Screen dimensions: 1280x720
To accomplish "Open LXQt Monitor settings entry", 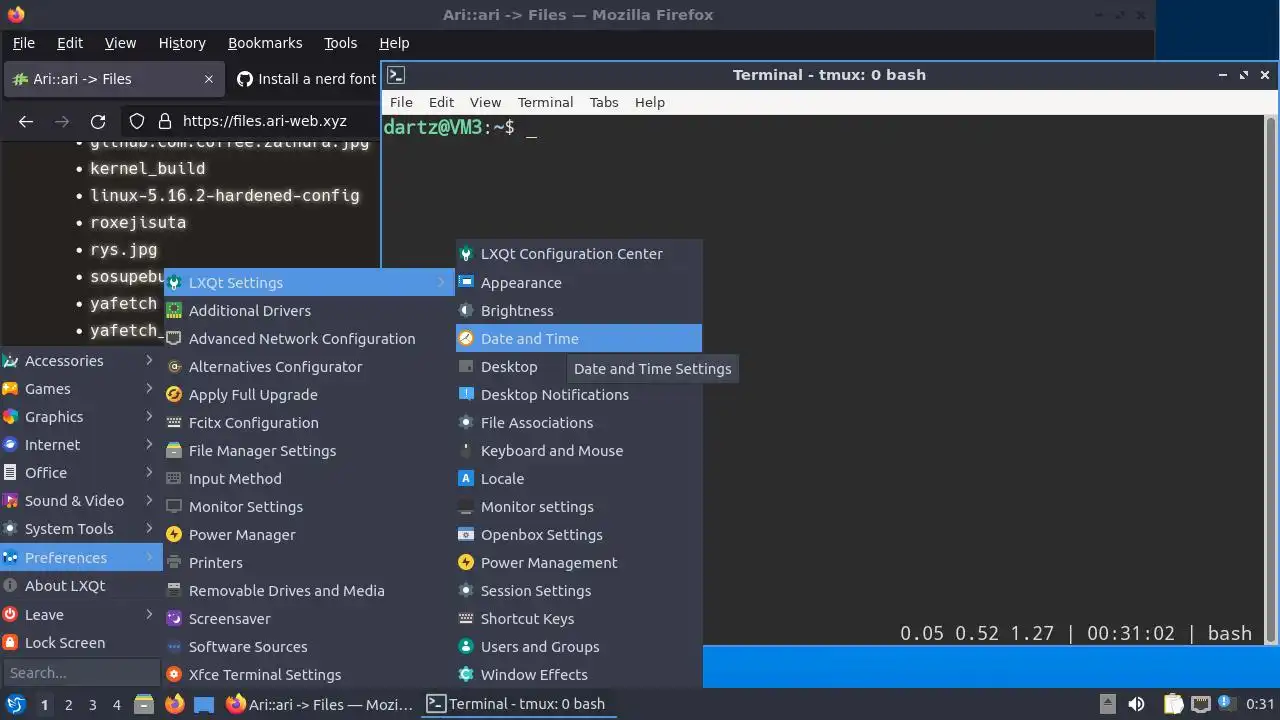I will 578,507.
